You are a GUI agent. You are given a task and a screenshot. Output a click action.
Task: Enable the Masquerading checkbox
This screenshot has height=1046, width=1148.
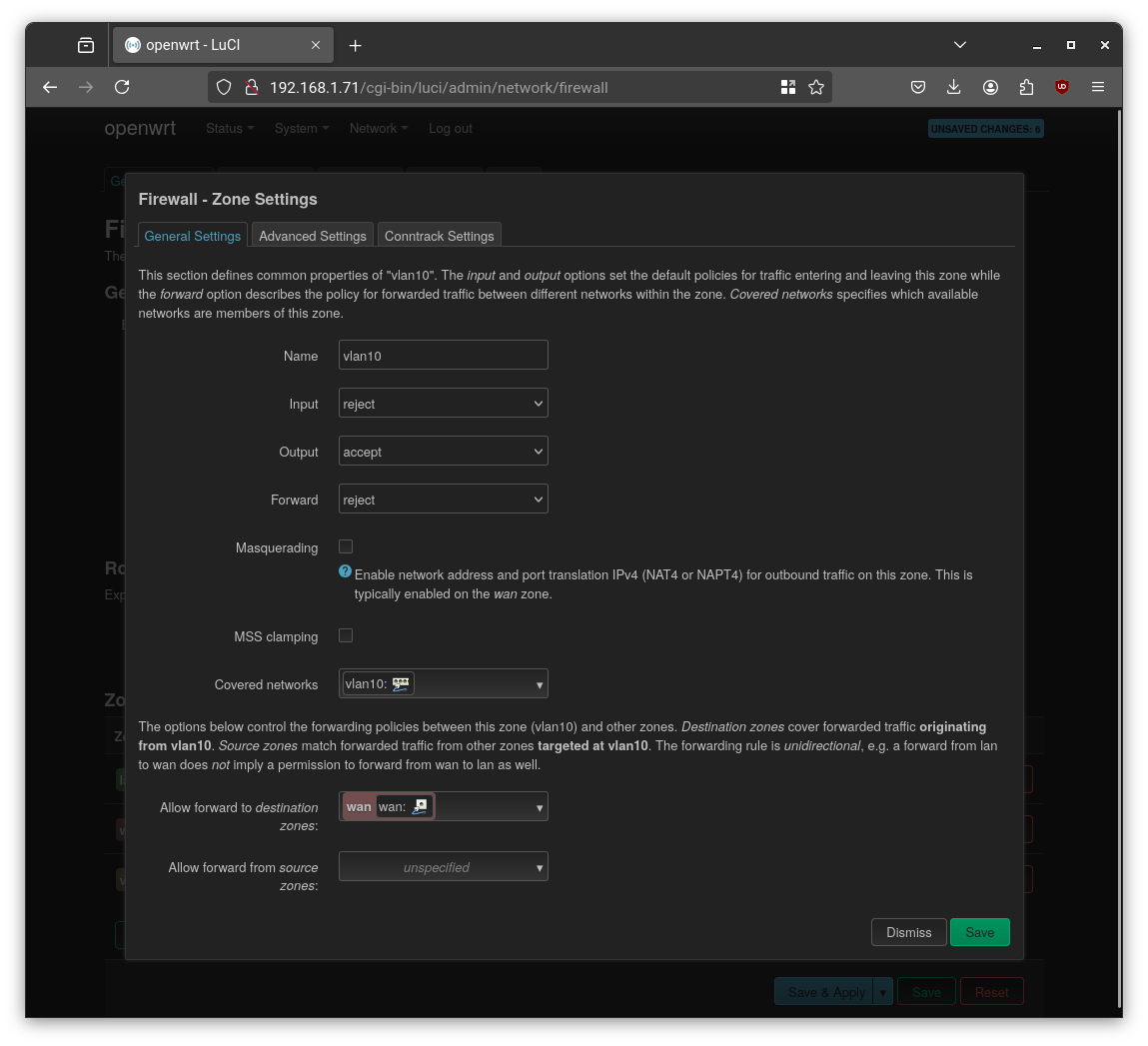pos(346,546)
